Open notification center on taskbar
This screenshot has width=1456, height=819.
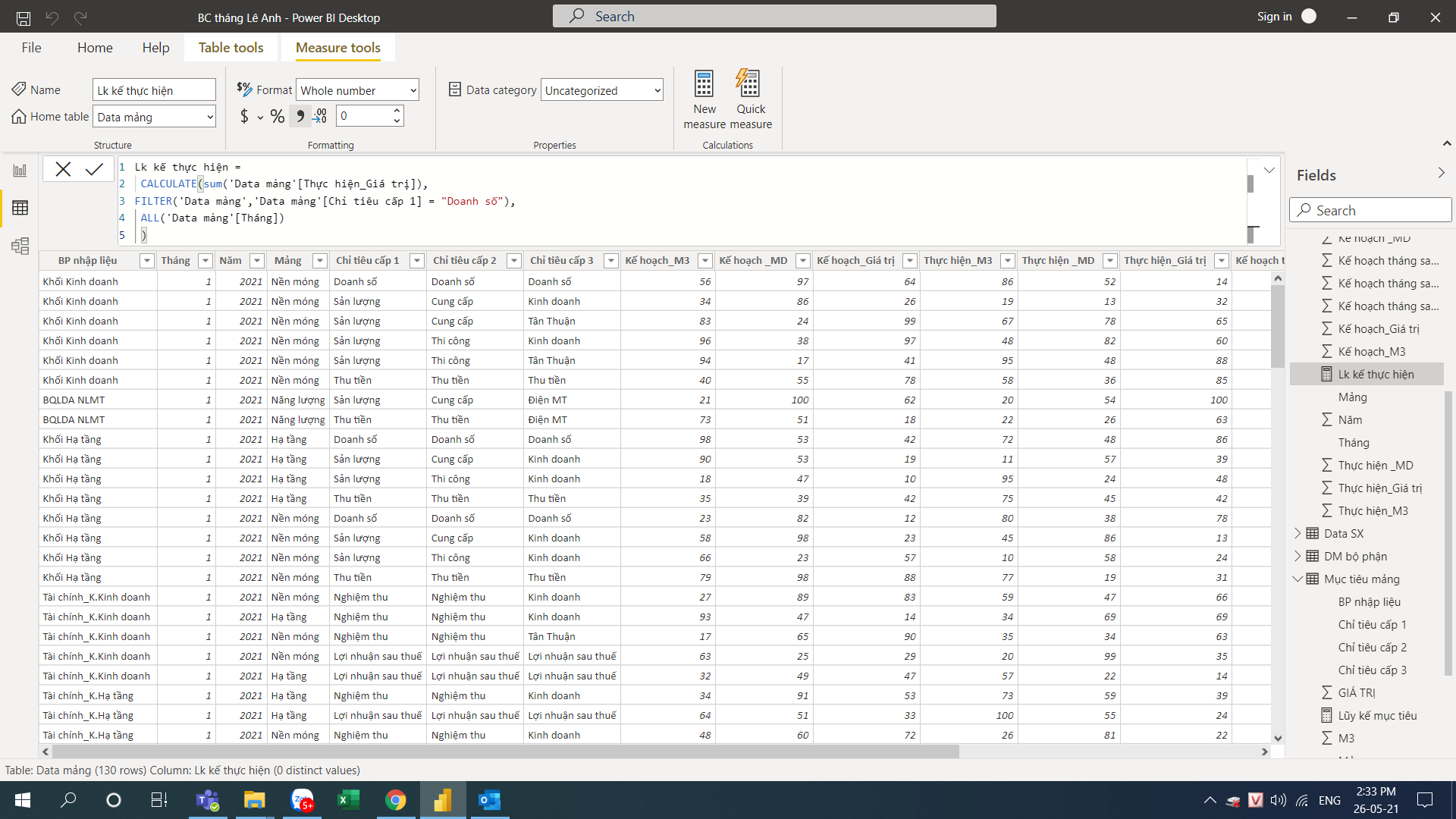[x=1424, y=800]
